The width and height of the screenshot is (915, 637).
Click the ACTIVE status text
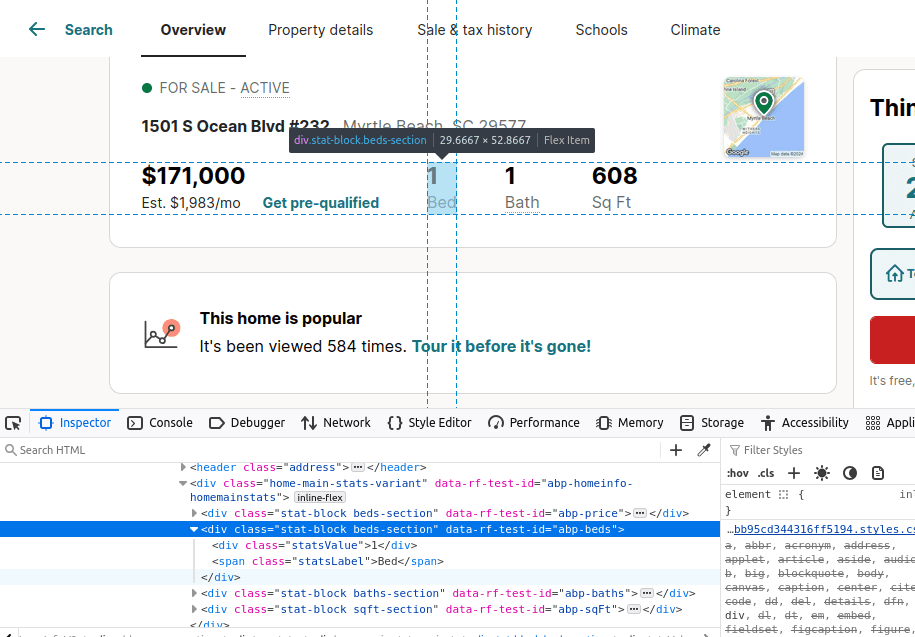tap(265, 88)
